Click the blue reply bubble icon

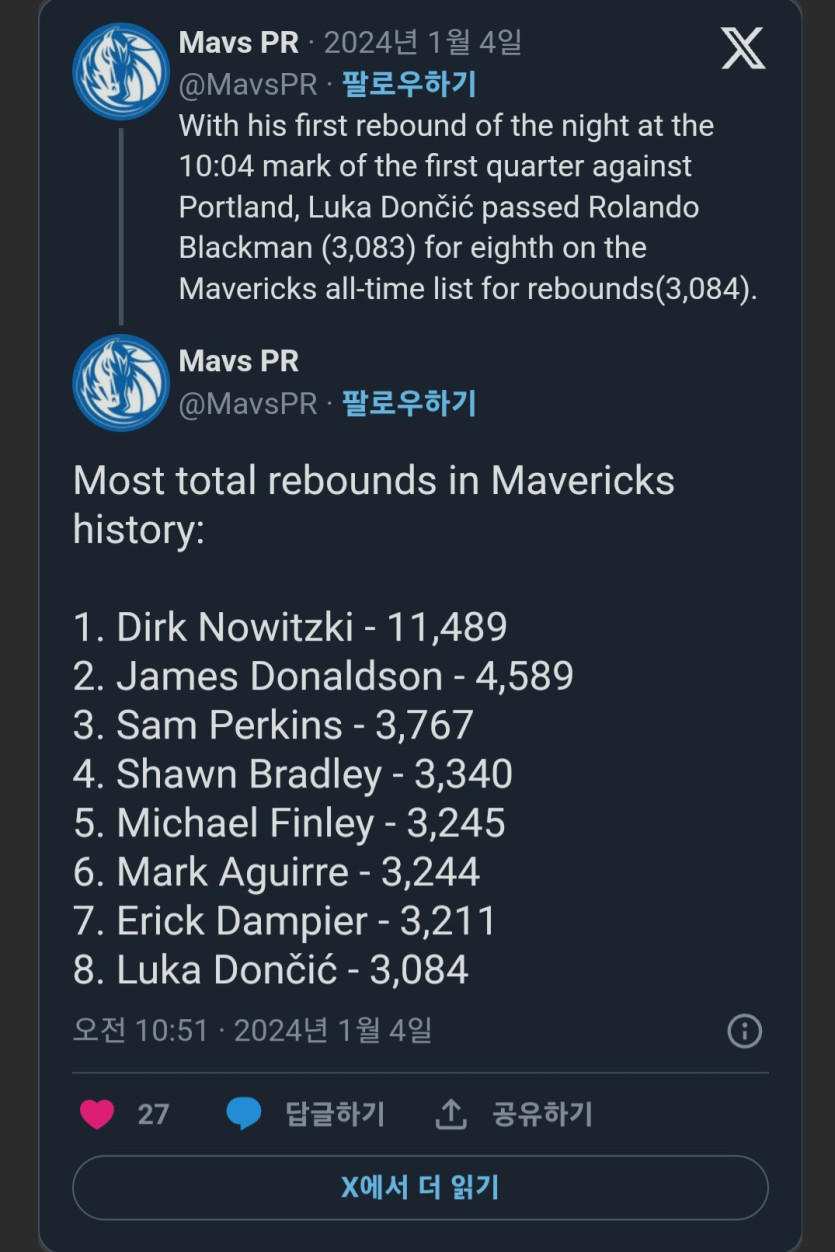point(243,1114)
